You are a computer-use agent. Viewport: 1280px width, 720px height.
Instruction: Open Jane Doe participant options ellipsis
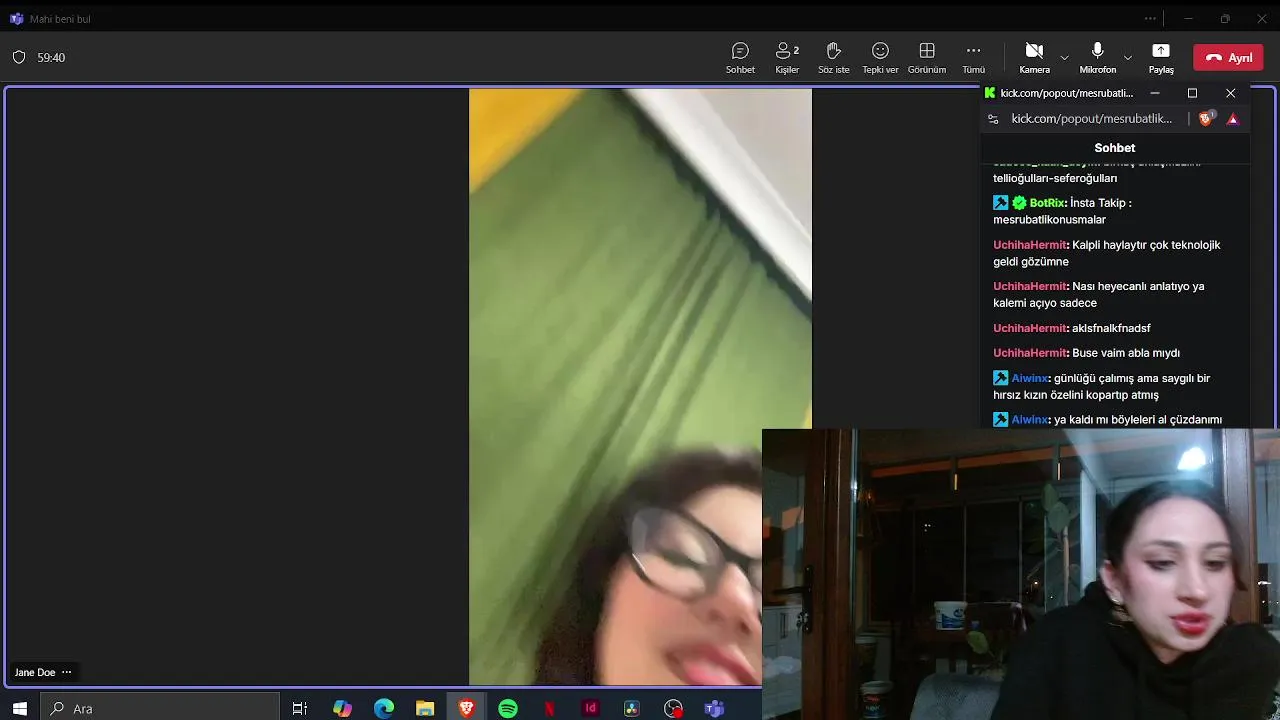click(x=67, y=672)
